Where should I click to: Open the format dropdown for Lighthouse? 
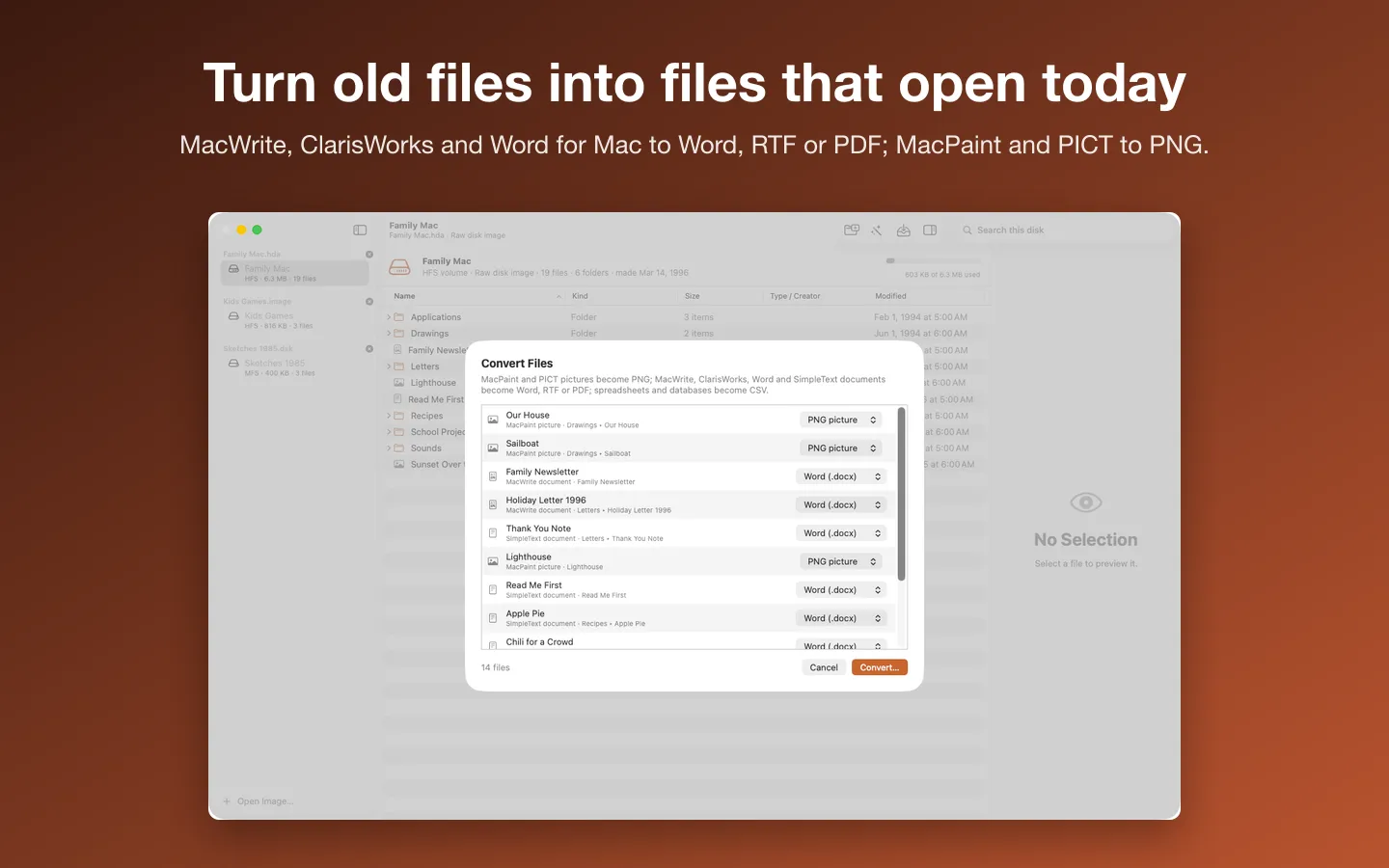click(840, 561)
